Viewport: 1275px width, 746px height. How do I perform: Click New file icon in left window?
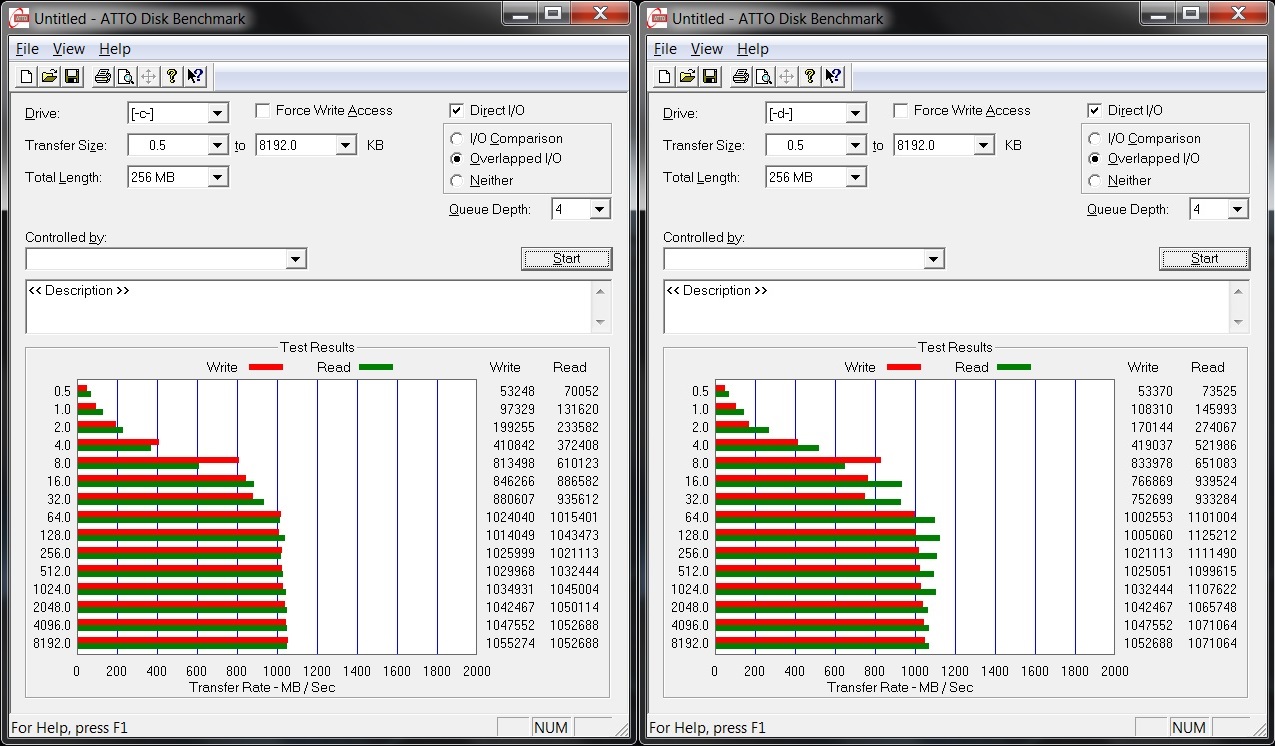point(27,76)
